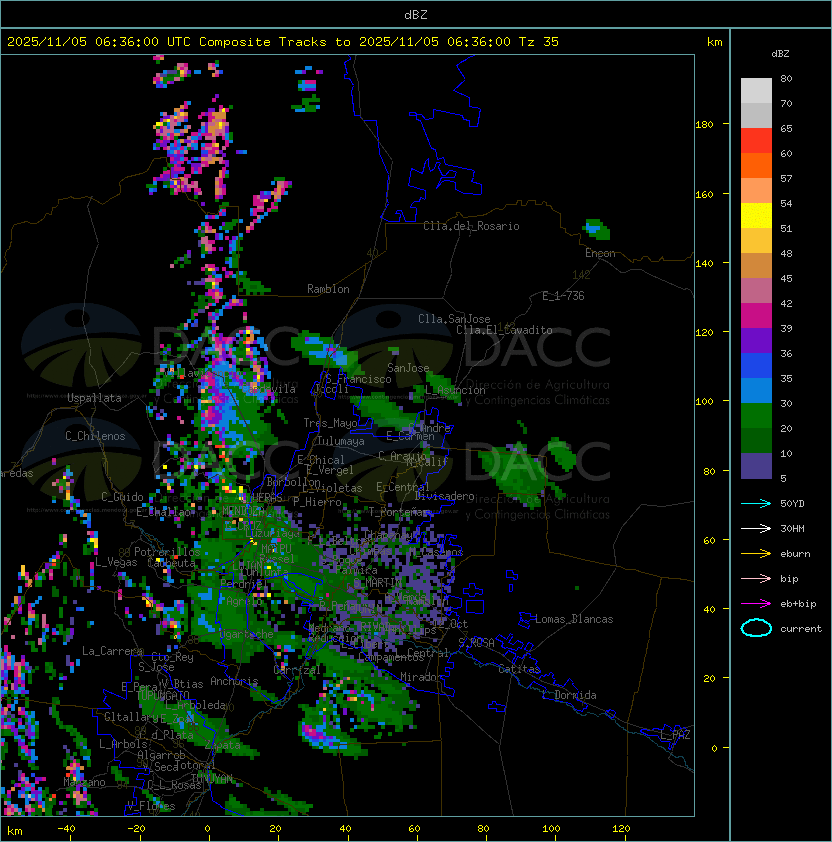The image size is (832, 842).
Task: Click the 'Tulumaya' place label
Action: (x=341, y=441)
